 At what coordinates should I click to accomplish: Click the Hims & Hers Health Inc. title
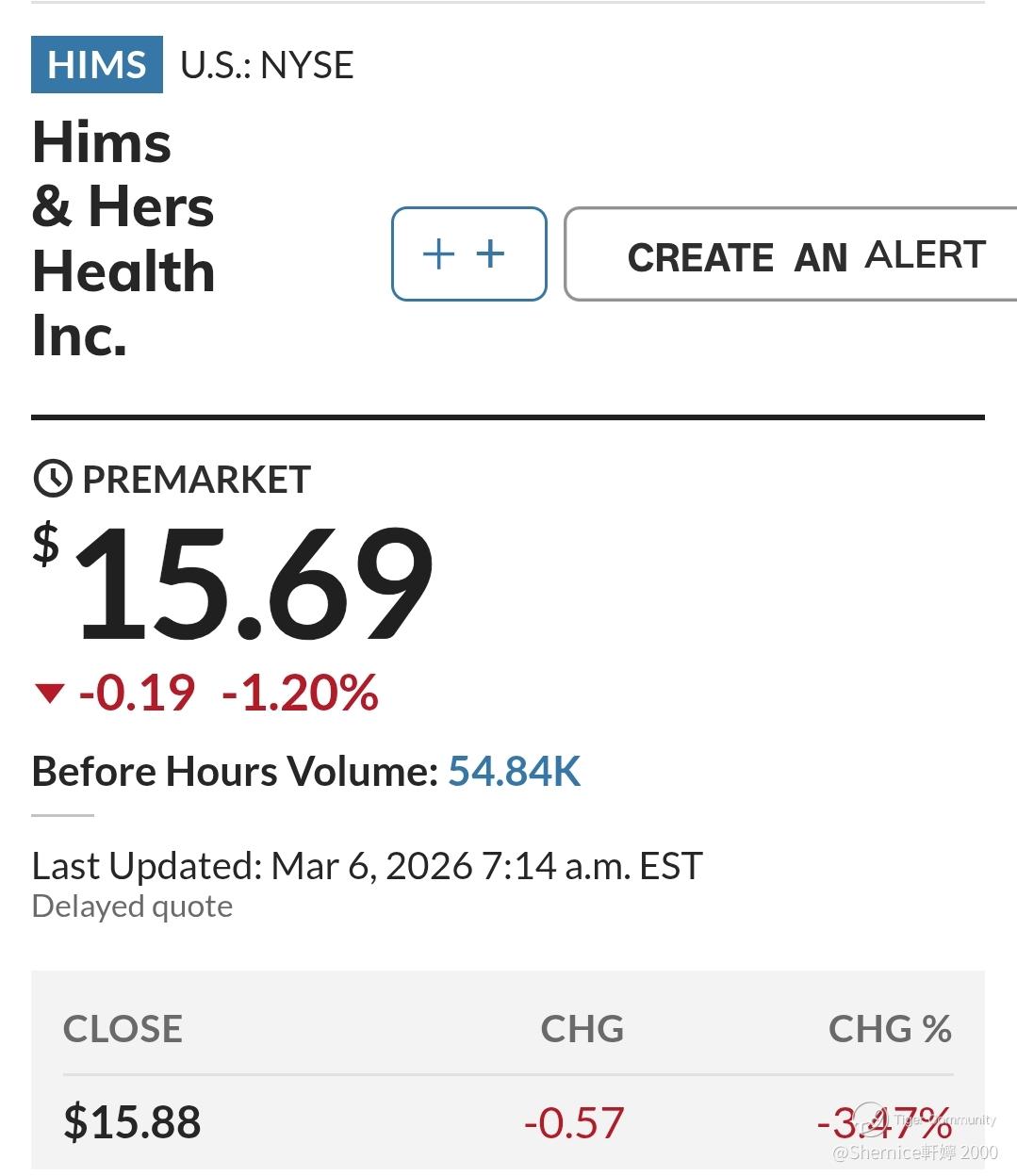click(x=123, y=239)
